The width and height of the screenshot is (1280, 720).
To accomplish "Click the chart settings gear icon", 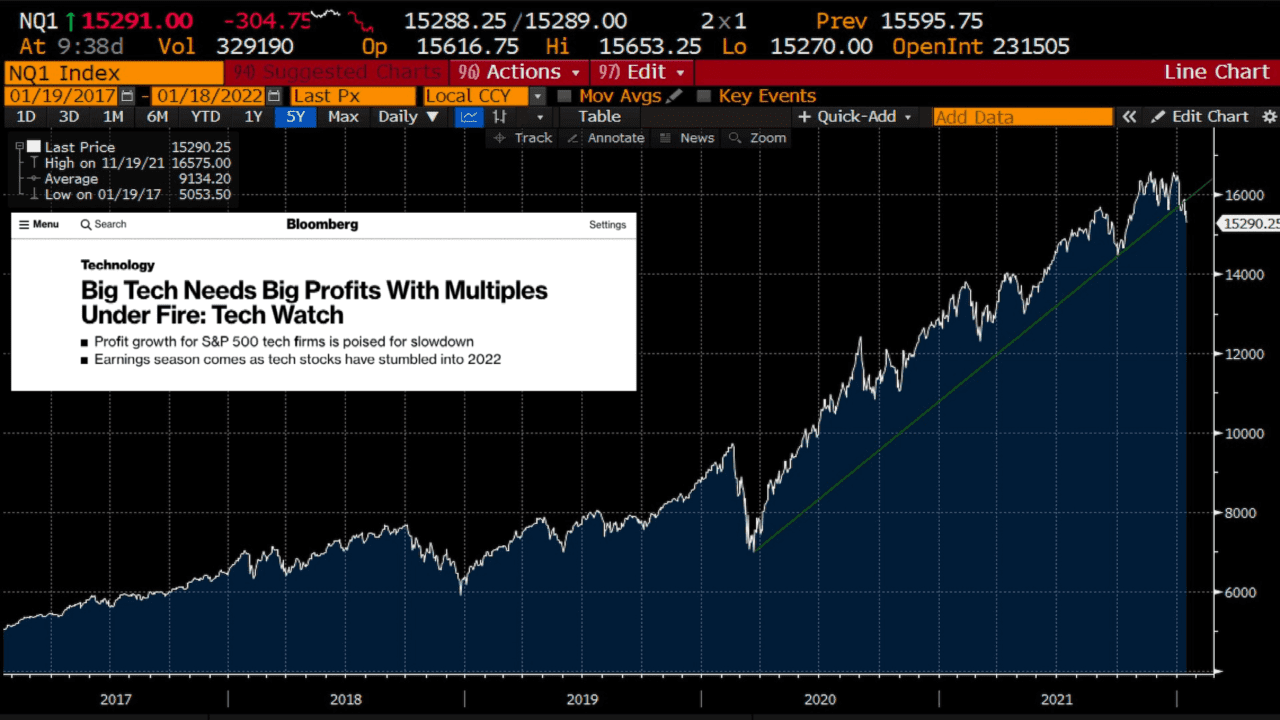I will click(1269, 117).
